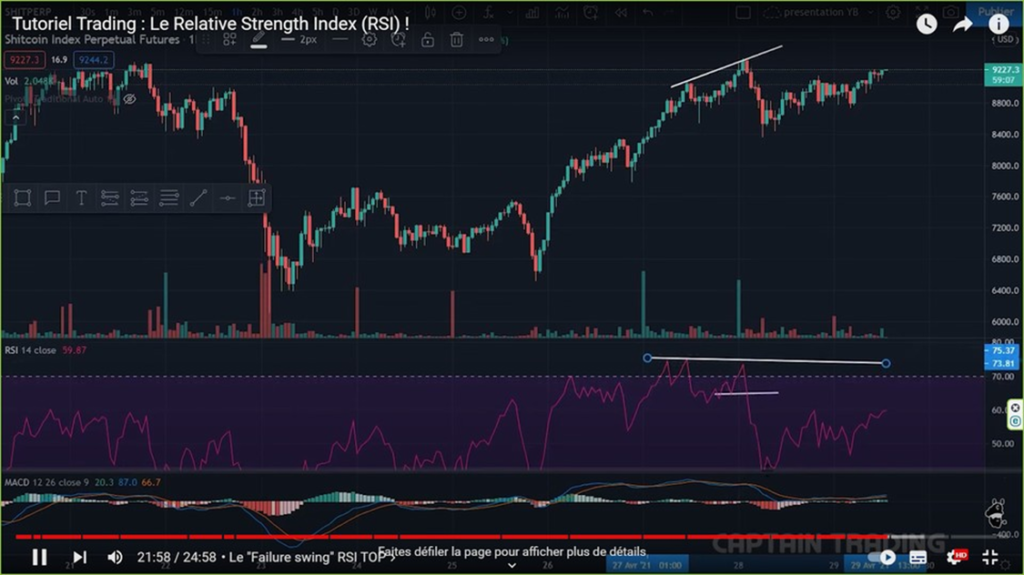Viewport: 1024px width, 575px height.
Task: Open the video info cards icon
Action: click(999, 24)
